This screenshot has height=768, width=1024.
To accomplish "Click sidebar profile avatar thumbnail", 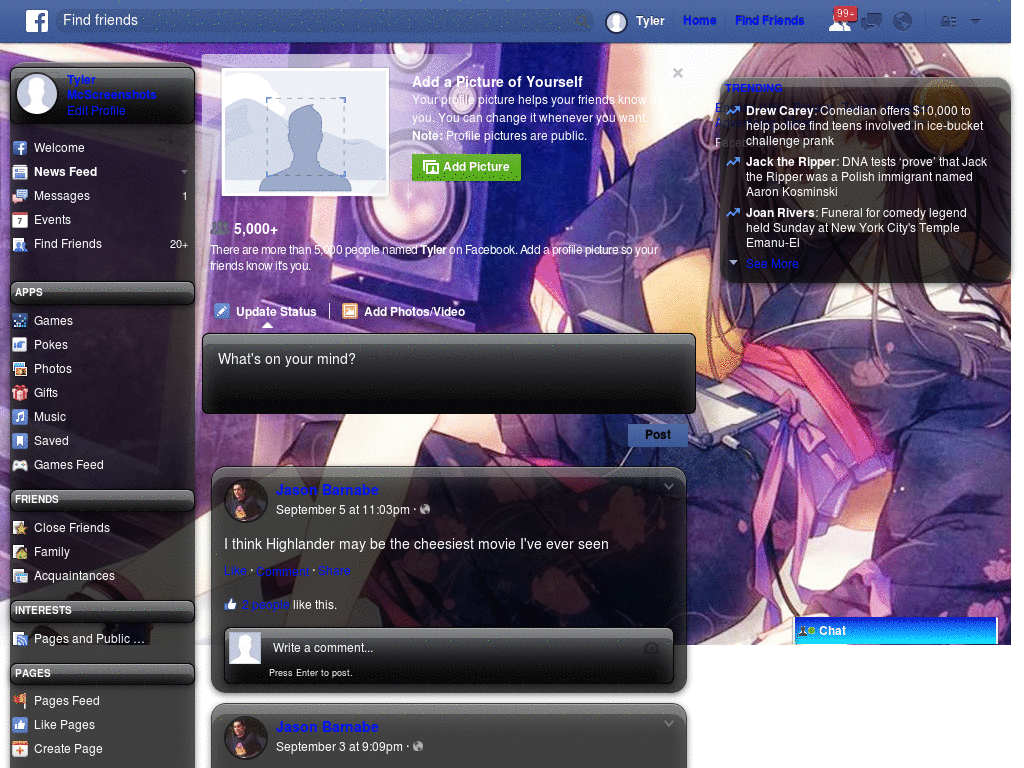I will tap(37, 93).
